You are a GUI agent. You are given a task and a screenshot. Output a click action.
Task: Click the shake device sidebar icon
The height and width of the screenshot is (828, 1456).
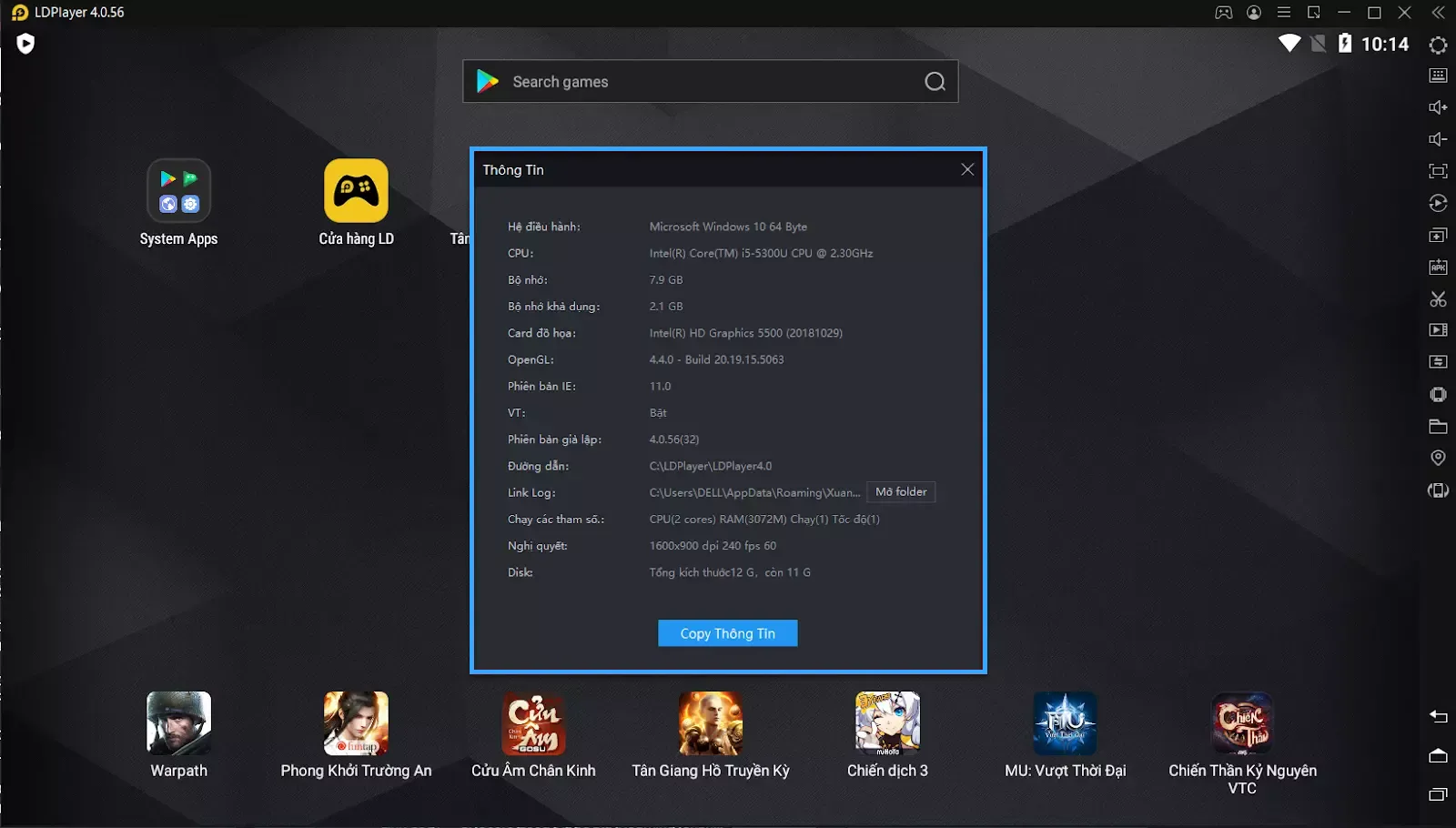pos(1438,394)
